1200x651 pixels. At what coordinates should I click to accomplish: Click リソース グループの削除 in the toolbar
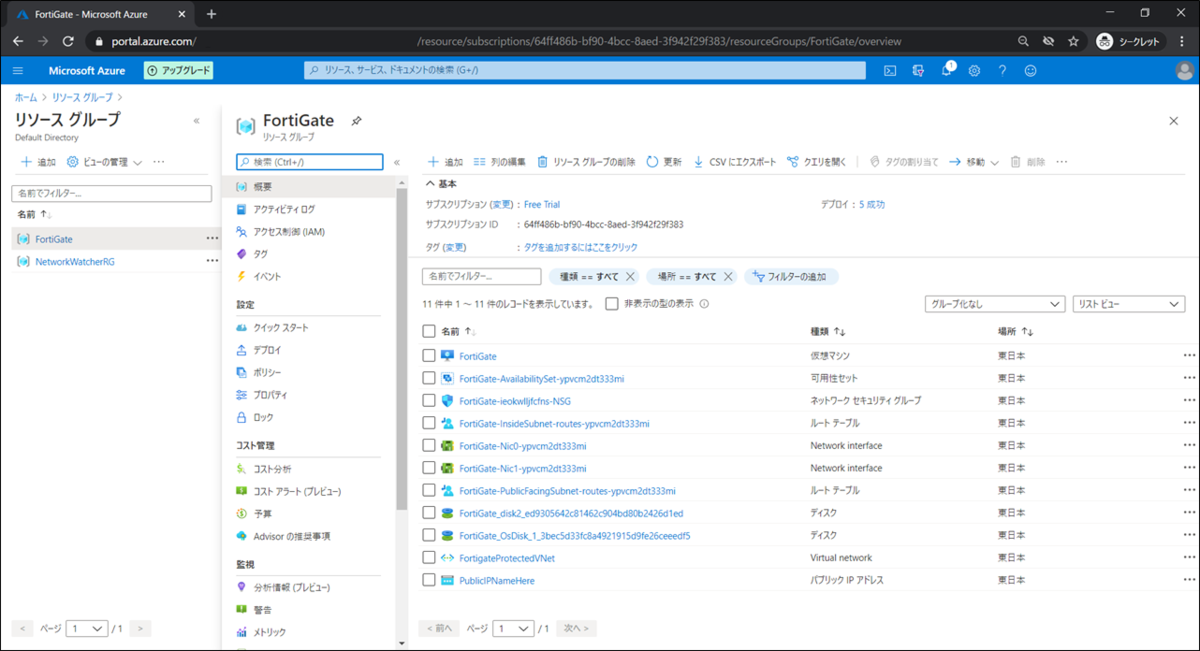coord(586,162)
